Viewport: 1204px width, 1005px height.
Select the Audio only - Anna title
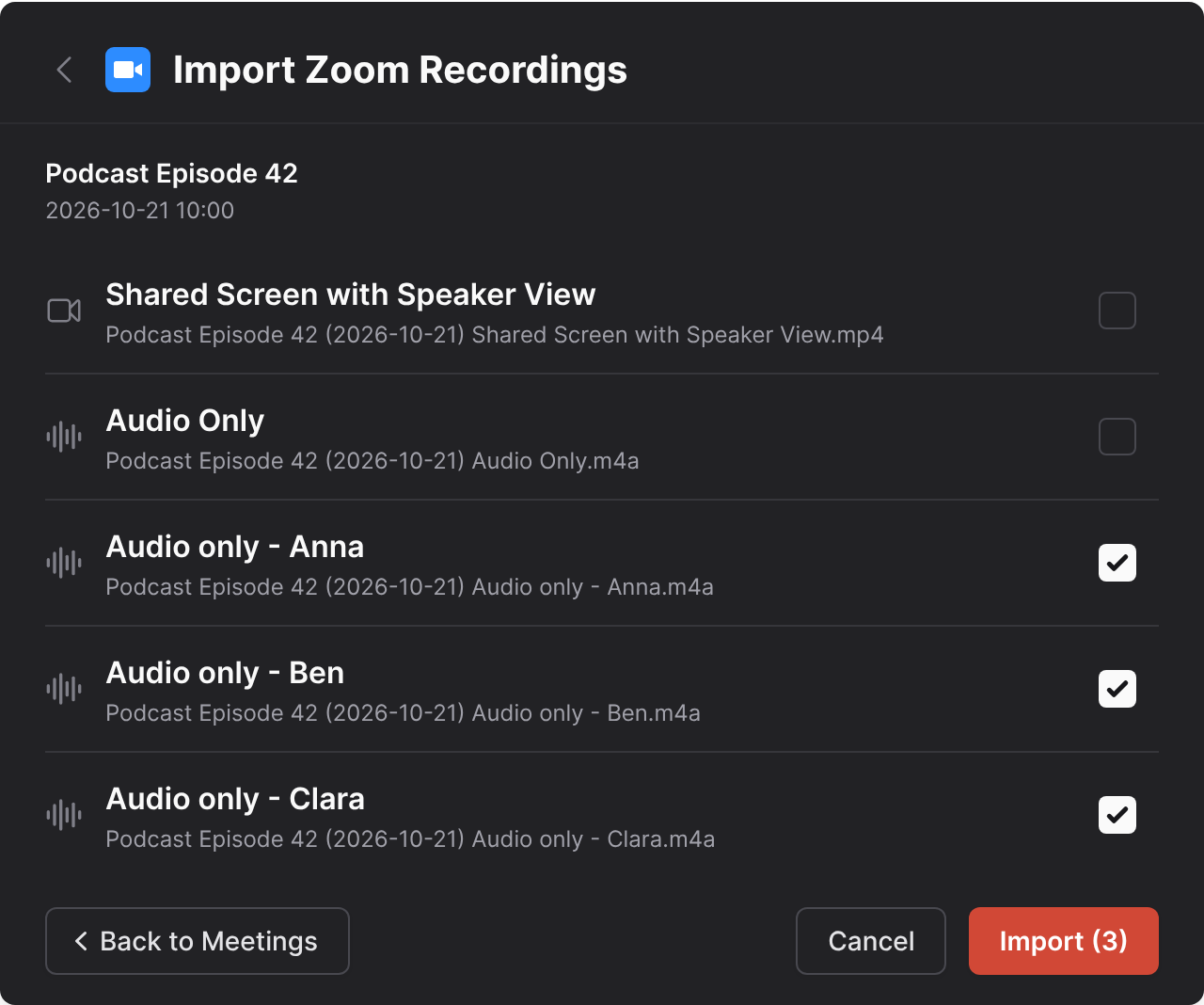pyautogui.click(x=235, y=547)
